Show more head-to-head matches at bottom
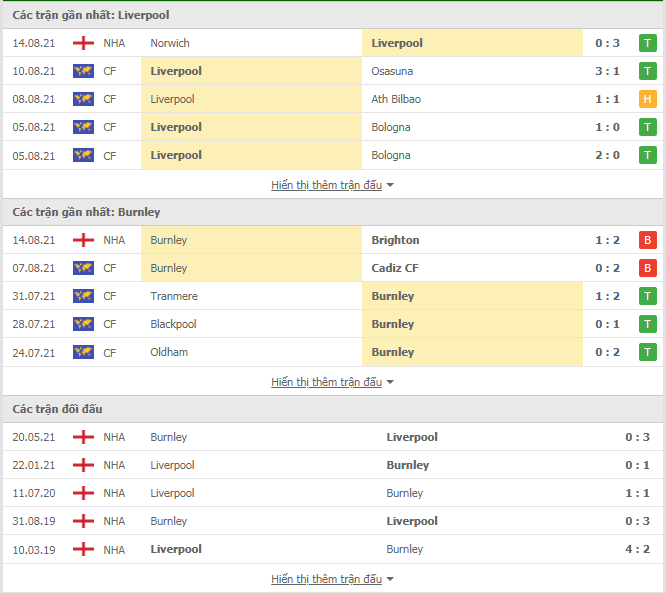 [332, 579]
